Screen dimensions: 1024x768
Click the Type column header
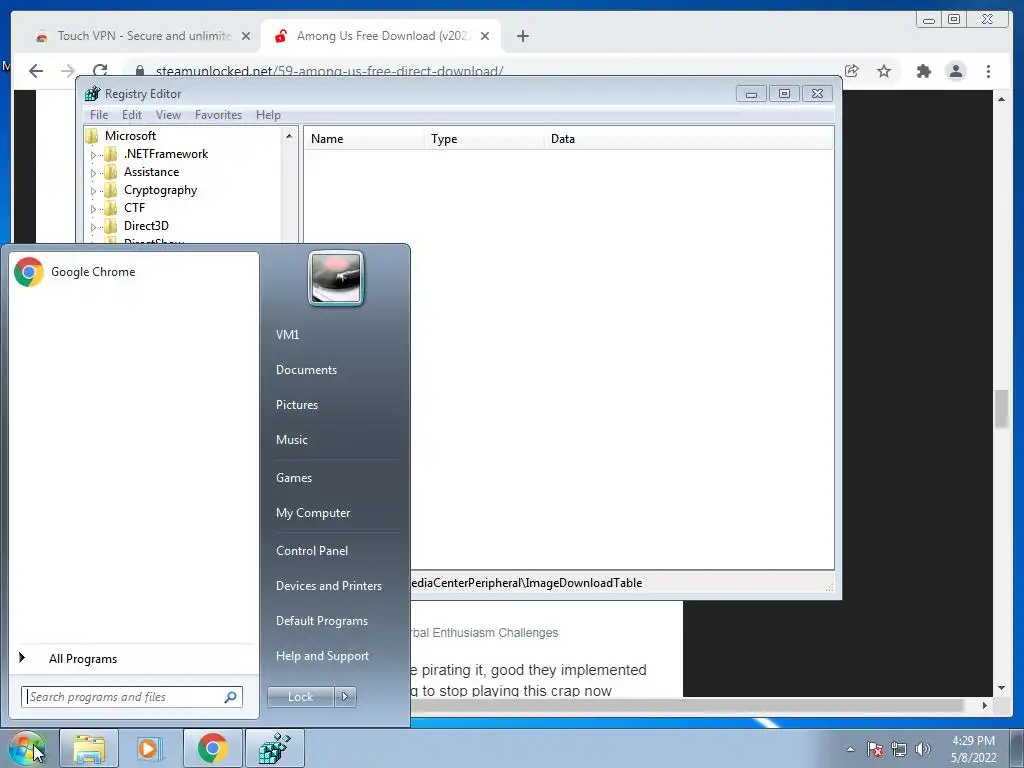click(x=484, y=139)
